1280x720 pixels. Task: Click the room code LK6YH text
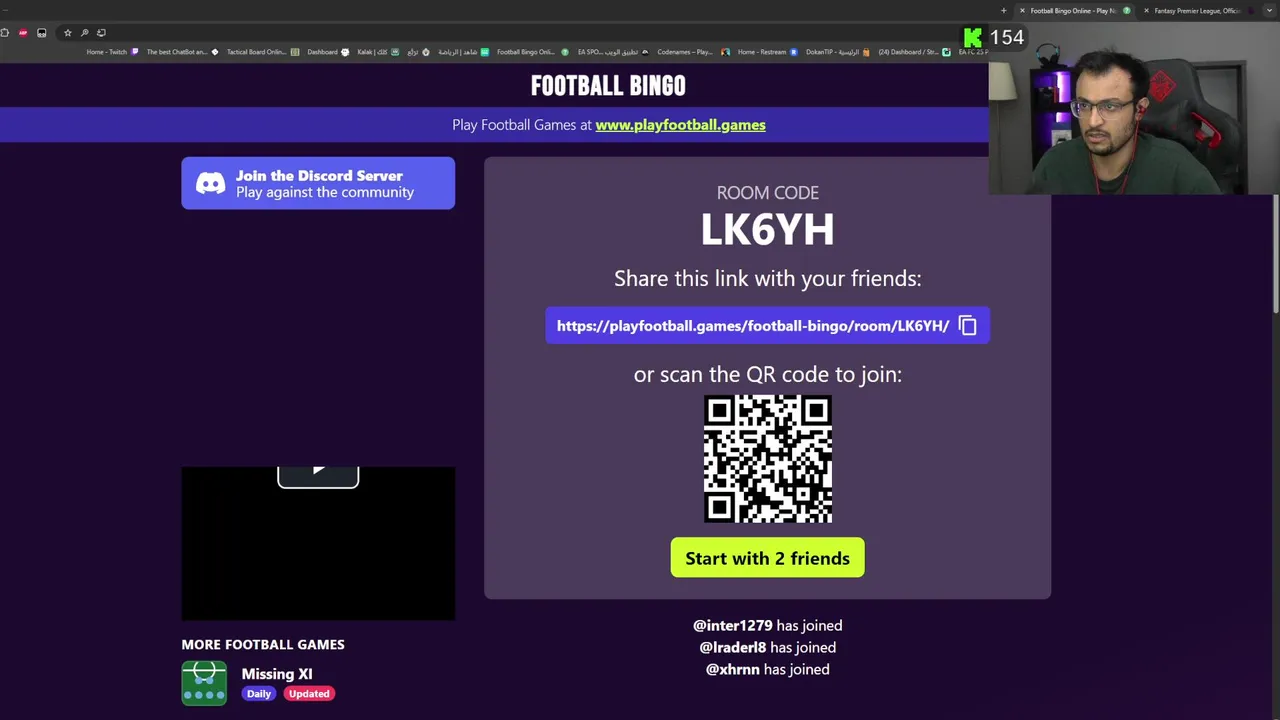tap(767, 230)
